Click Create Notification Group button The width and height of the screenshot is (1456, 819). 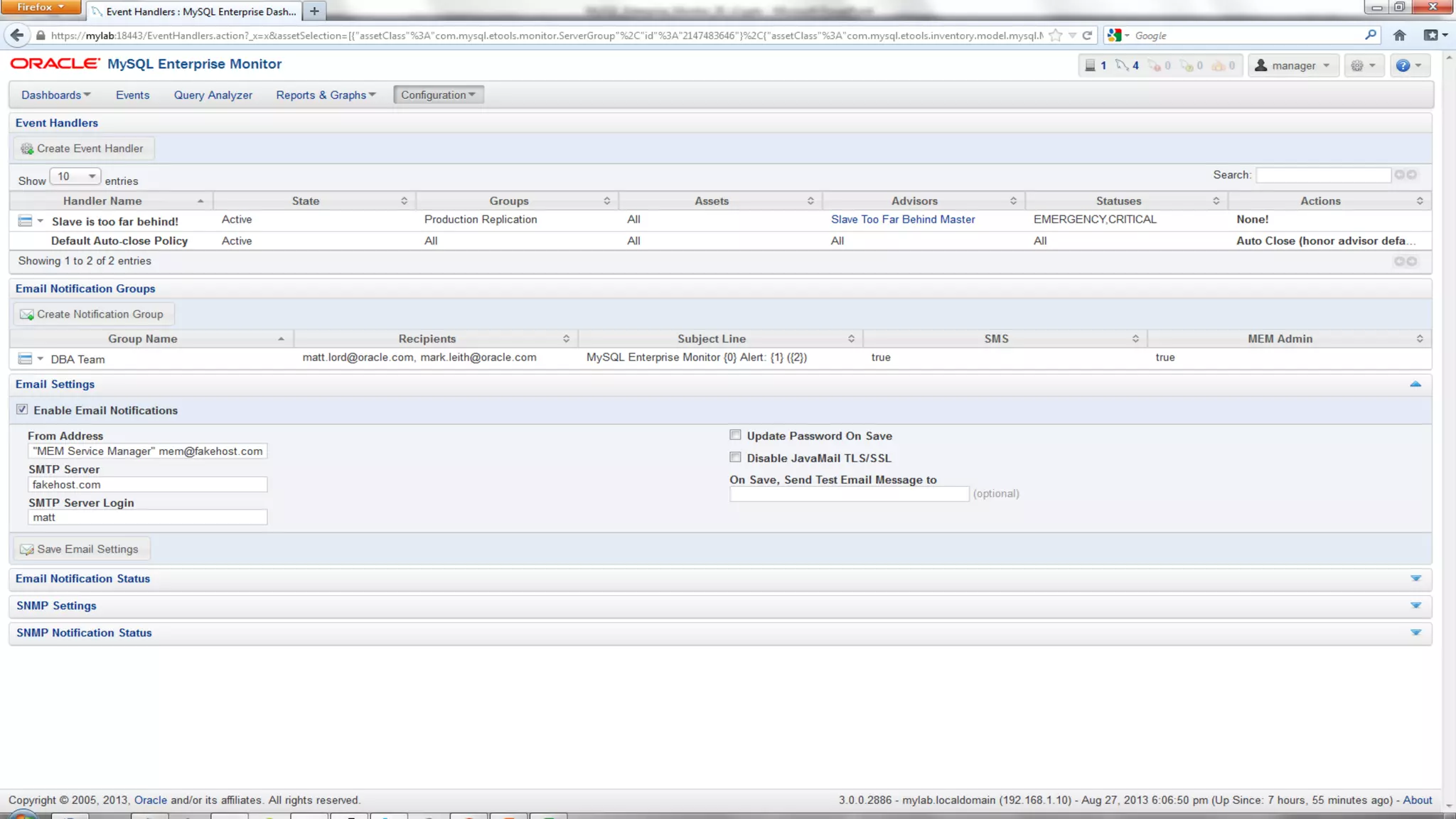click(92, 314)
